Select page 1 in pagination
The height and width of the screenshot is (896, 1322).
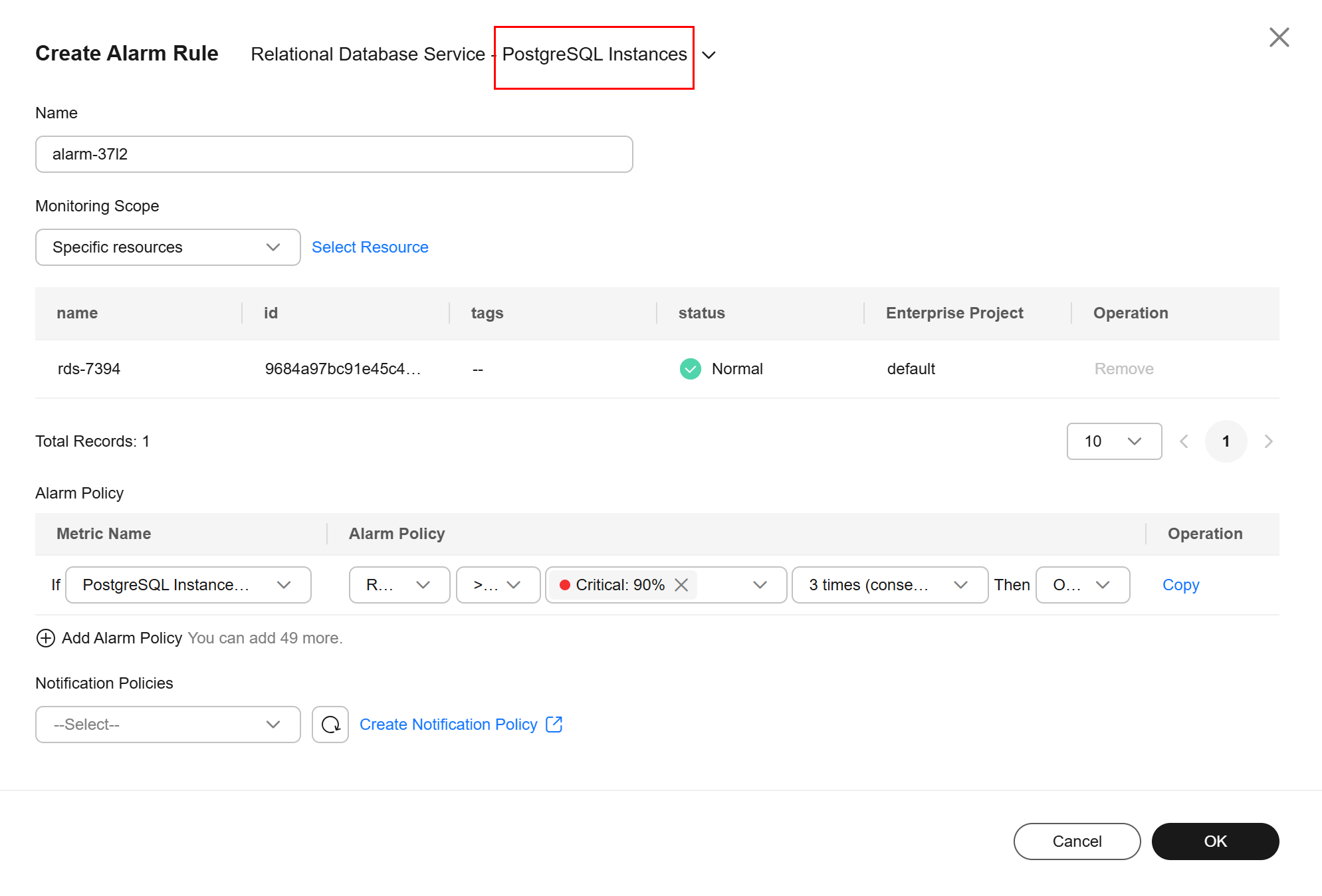point(1226,441)
